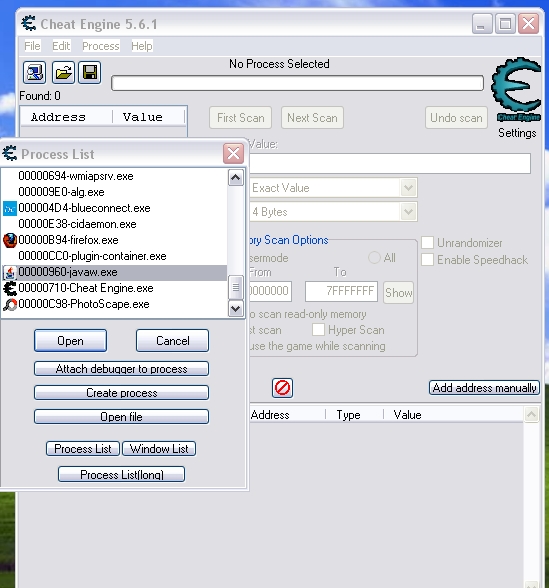The width and height of the screenshot is (549, 588).
Task: Click the Java icon beside javaw.exe
Action: pyautogui.click(x=10, y=273)
